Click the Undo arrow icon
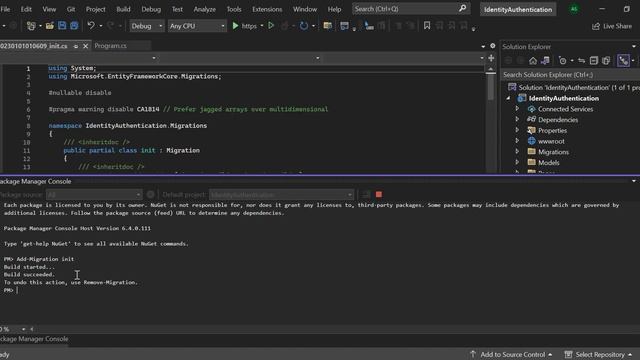This screenshot has height=360, width=640. [91, 26]
